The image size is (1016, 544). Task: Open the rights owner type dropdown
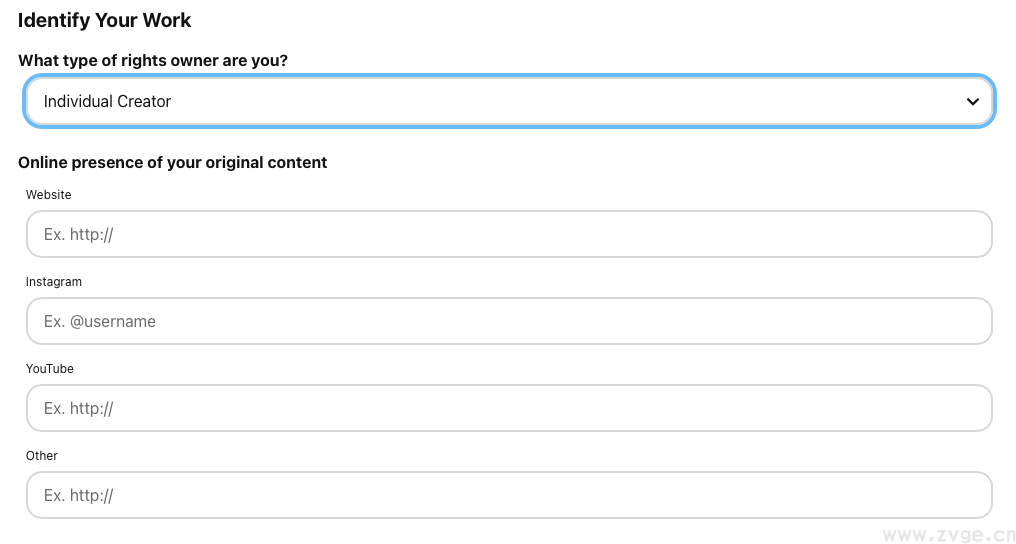pos(508,102)
